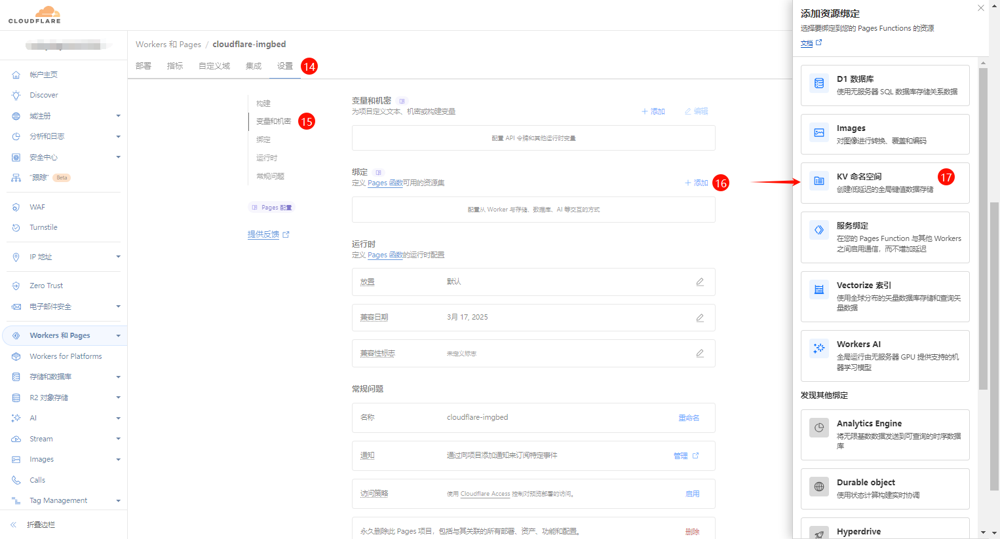Close the 添加资源绑定 panel

coord(980,8)
